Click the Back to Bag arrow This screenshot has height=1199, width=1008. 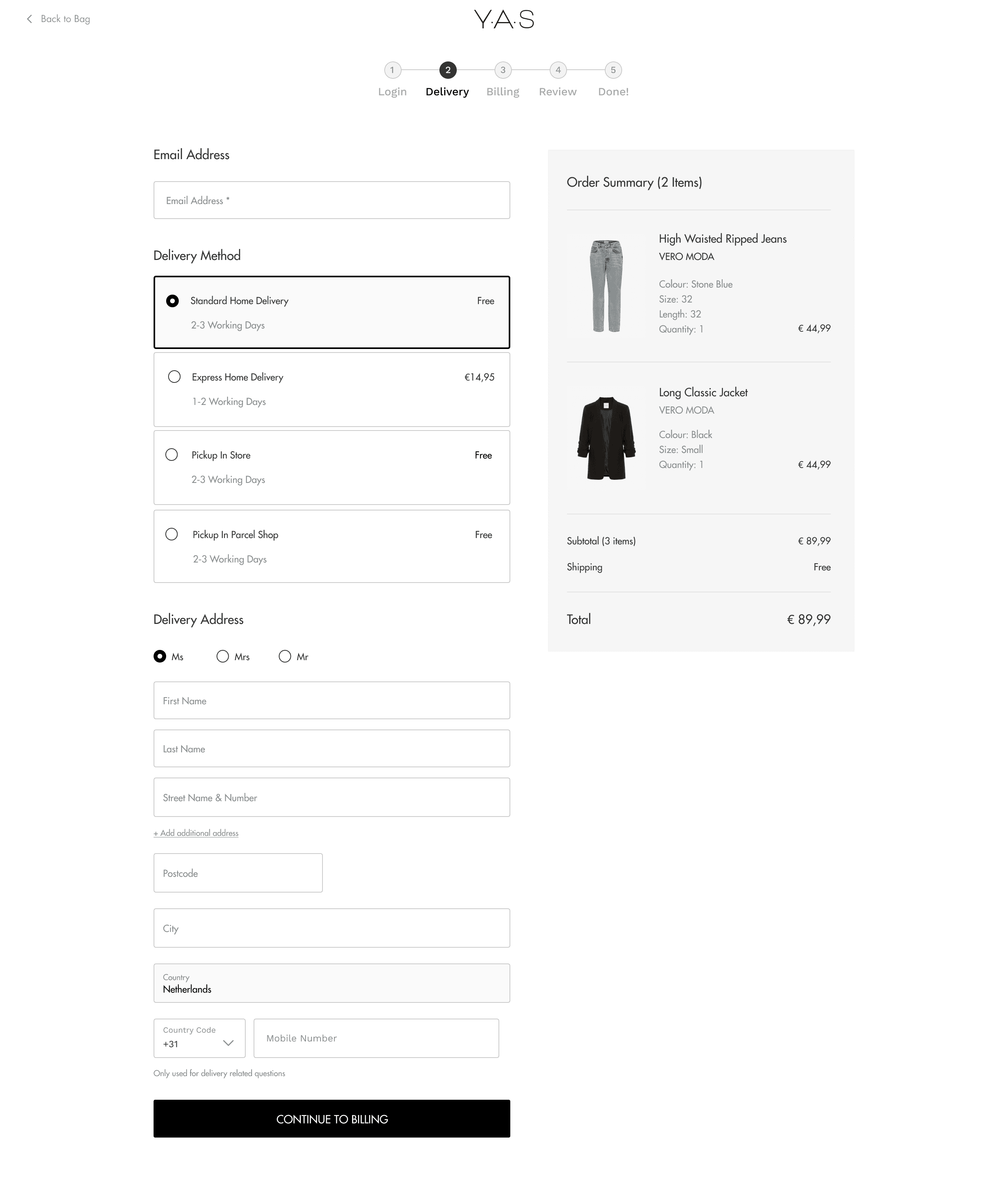(x=30, y=19)
